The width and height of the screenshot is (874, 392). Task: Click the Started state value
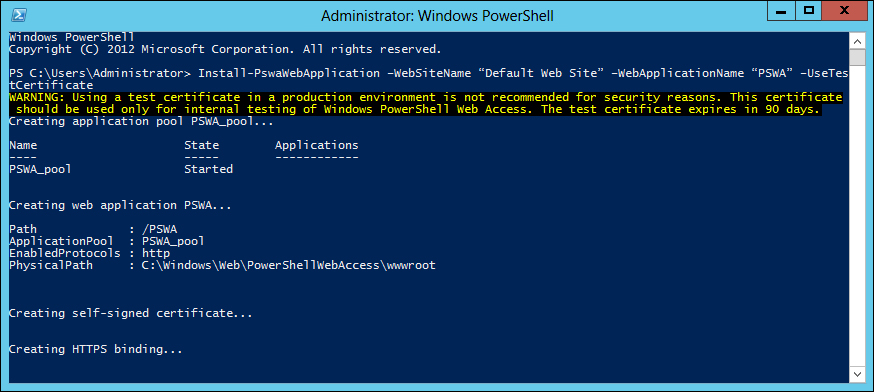click(208, 169)
